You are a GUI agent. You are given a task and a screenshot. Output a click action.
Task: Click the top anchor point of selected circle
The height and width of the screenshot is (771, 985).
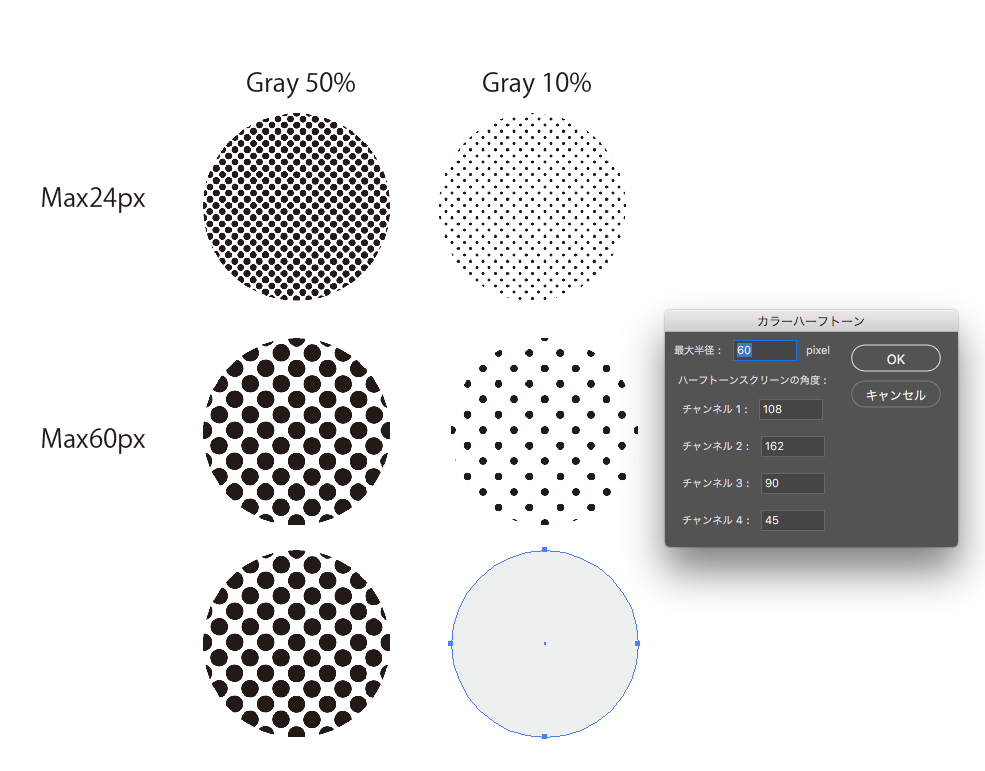coord(544,550)
